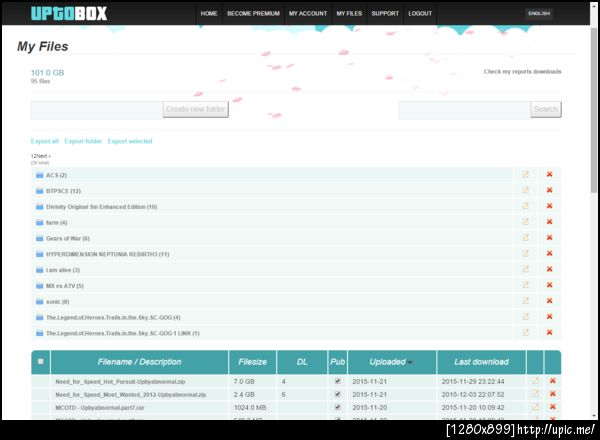Open the BTPSCE folder
The width and height of the screenshot is (600, 440).
(x=63, y=191)
